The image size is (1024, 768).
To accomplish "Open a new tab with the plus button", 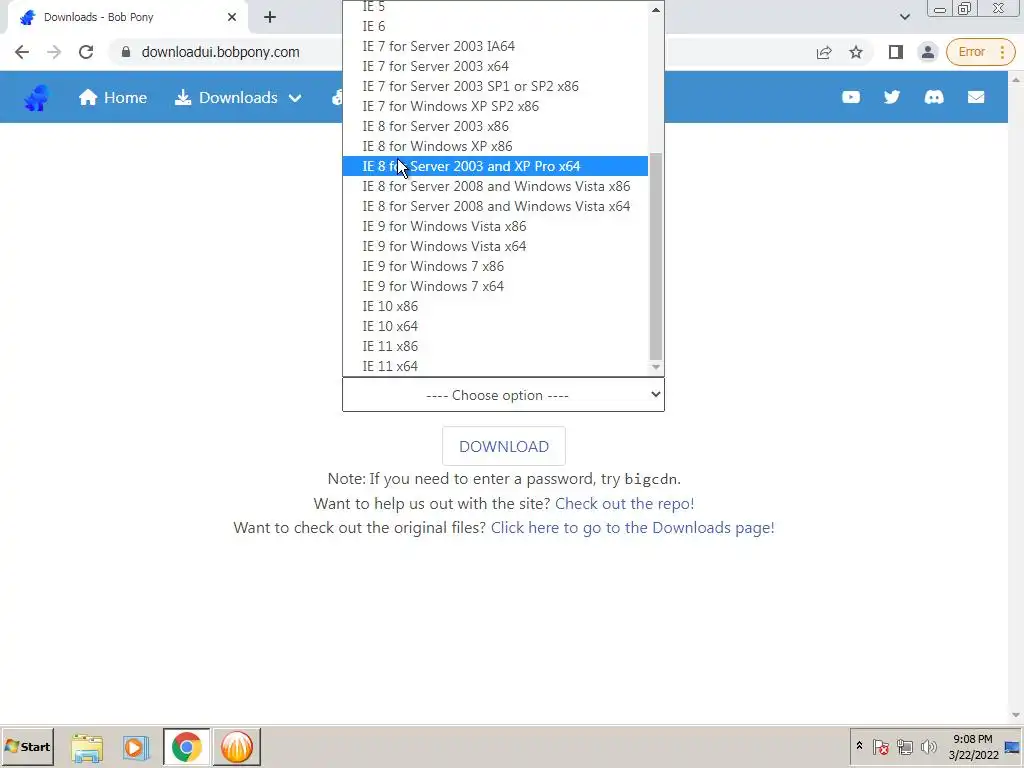I will tap(270, 18).
